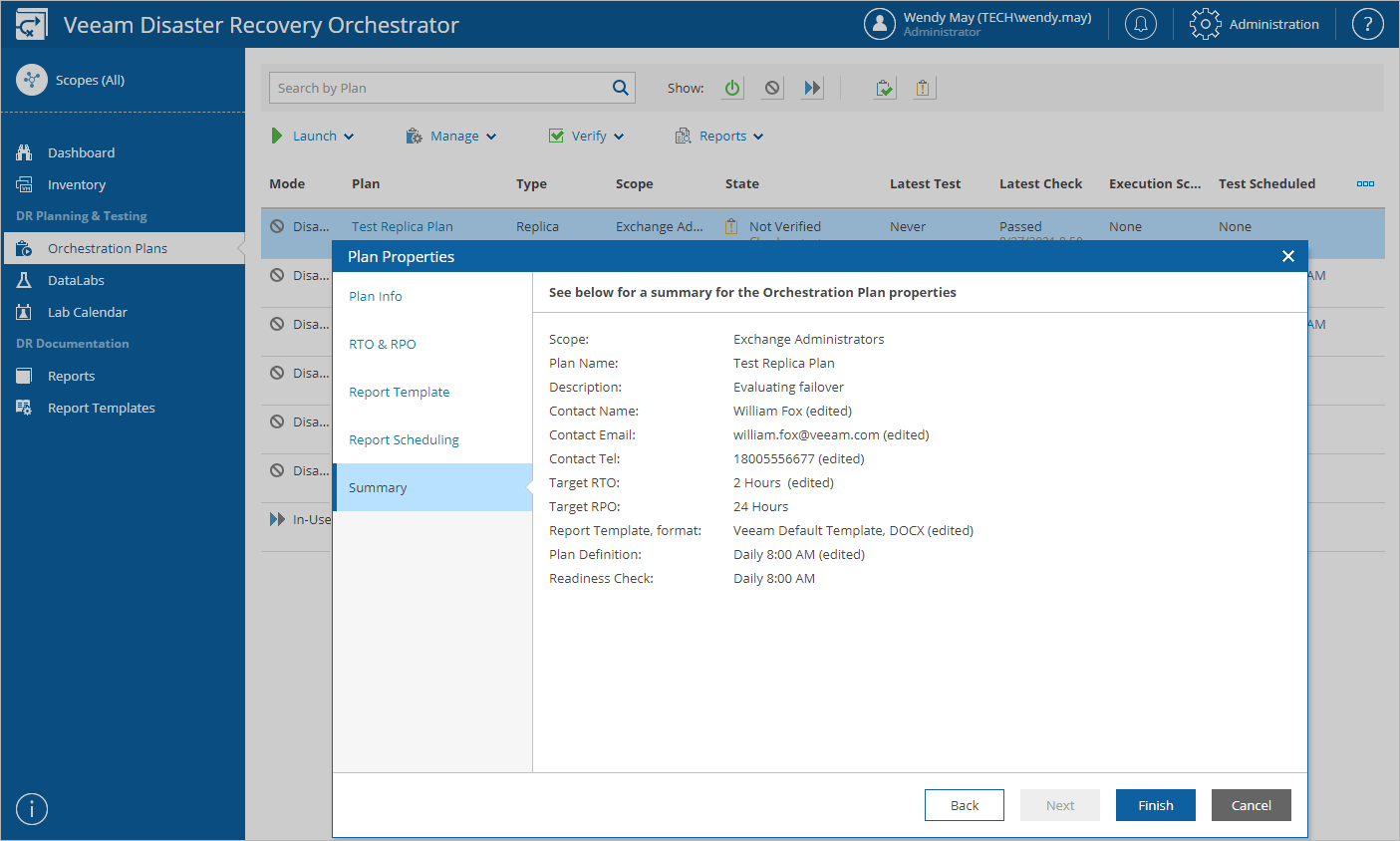Click the DataLabs flask icon
The width and height of the screenshot is (1400, 841).
(25, 280)
